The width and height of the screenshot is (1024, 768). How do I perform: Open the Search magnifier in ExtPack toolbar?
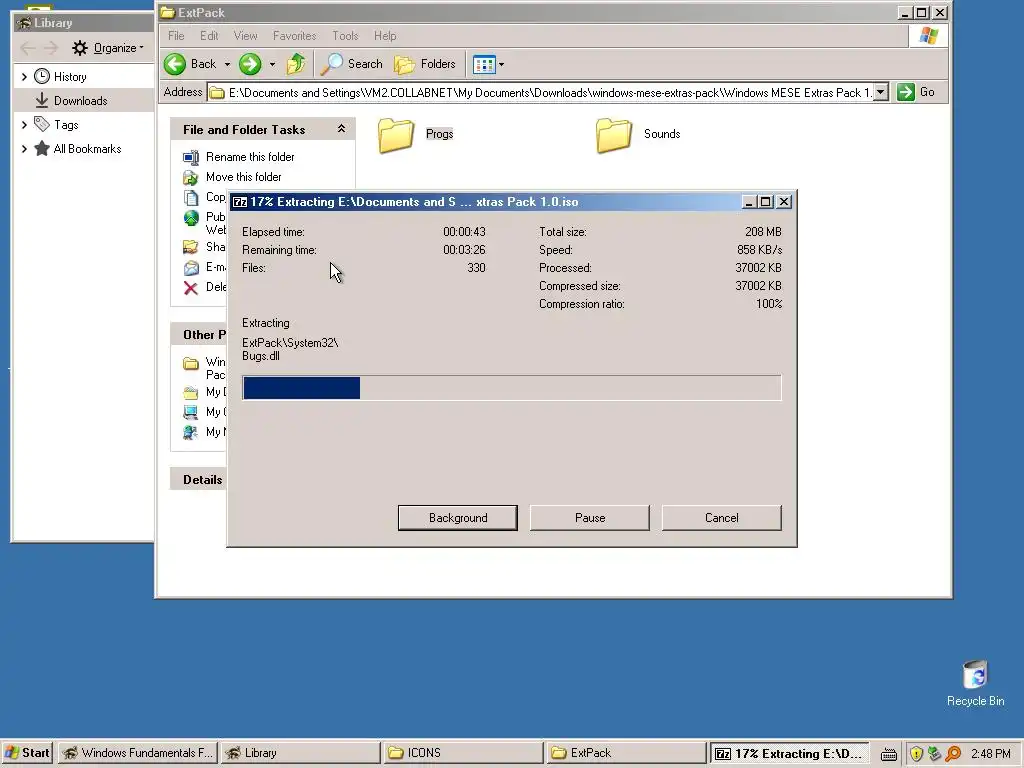coord(332,64)
